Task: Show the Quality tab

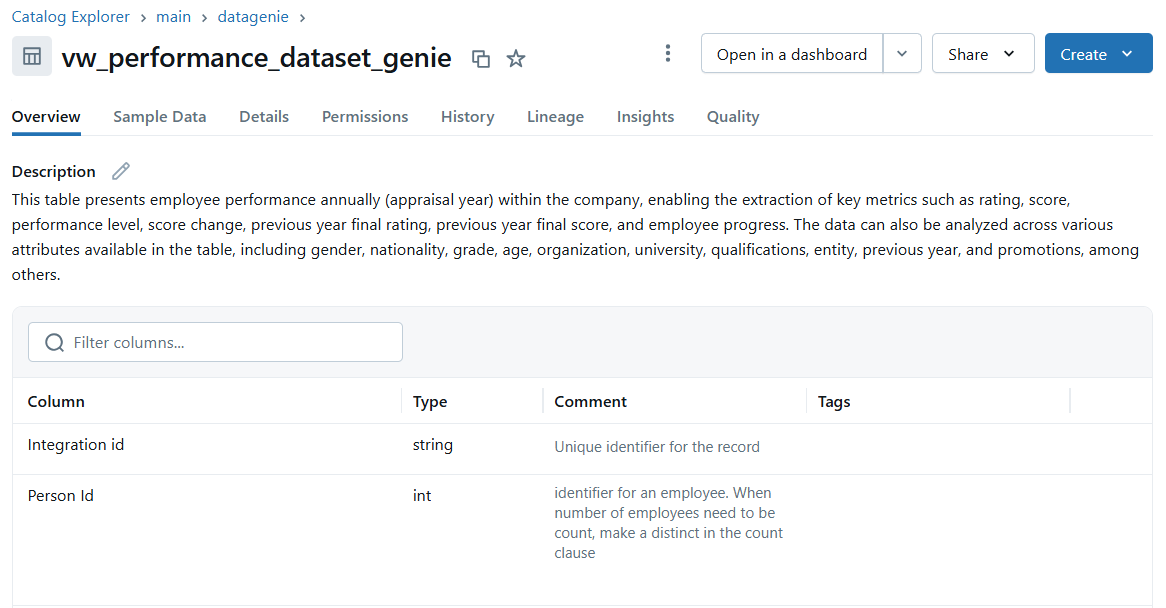Action: tap(733, 117)
